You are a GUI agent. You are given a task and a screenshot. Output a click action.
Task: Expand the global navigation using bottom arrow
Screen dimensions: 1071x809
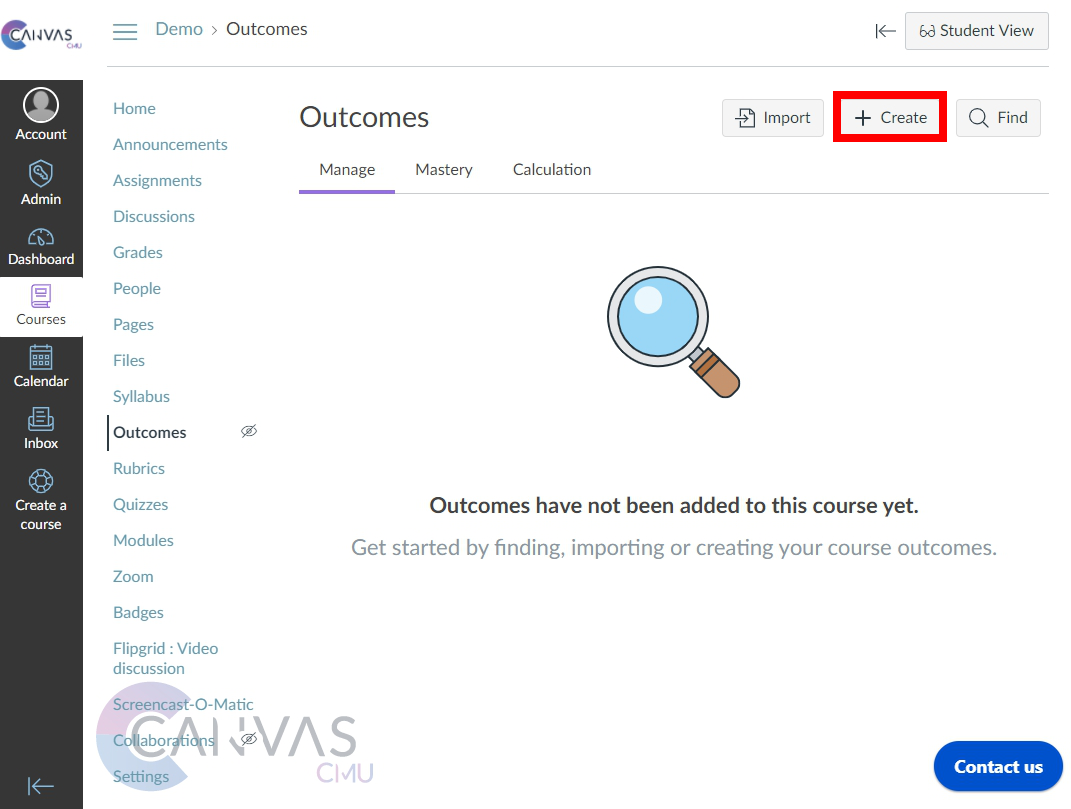point(41,786)
